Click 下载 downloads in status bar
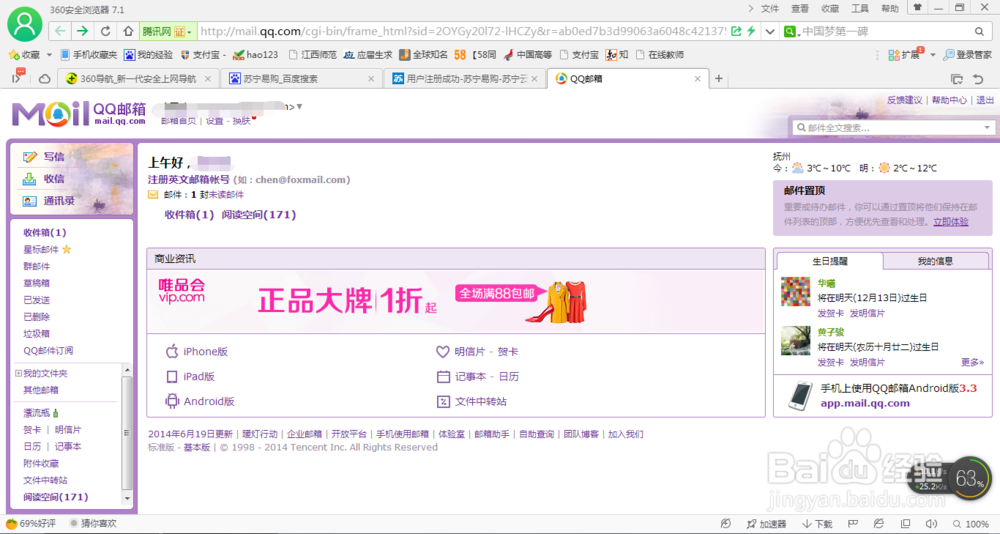Image resolution: width=1000 pixels, height=534 pixels. [x=818, y=524]
